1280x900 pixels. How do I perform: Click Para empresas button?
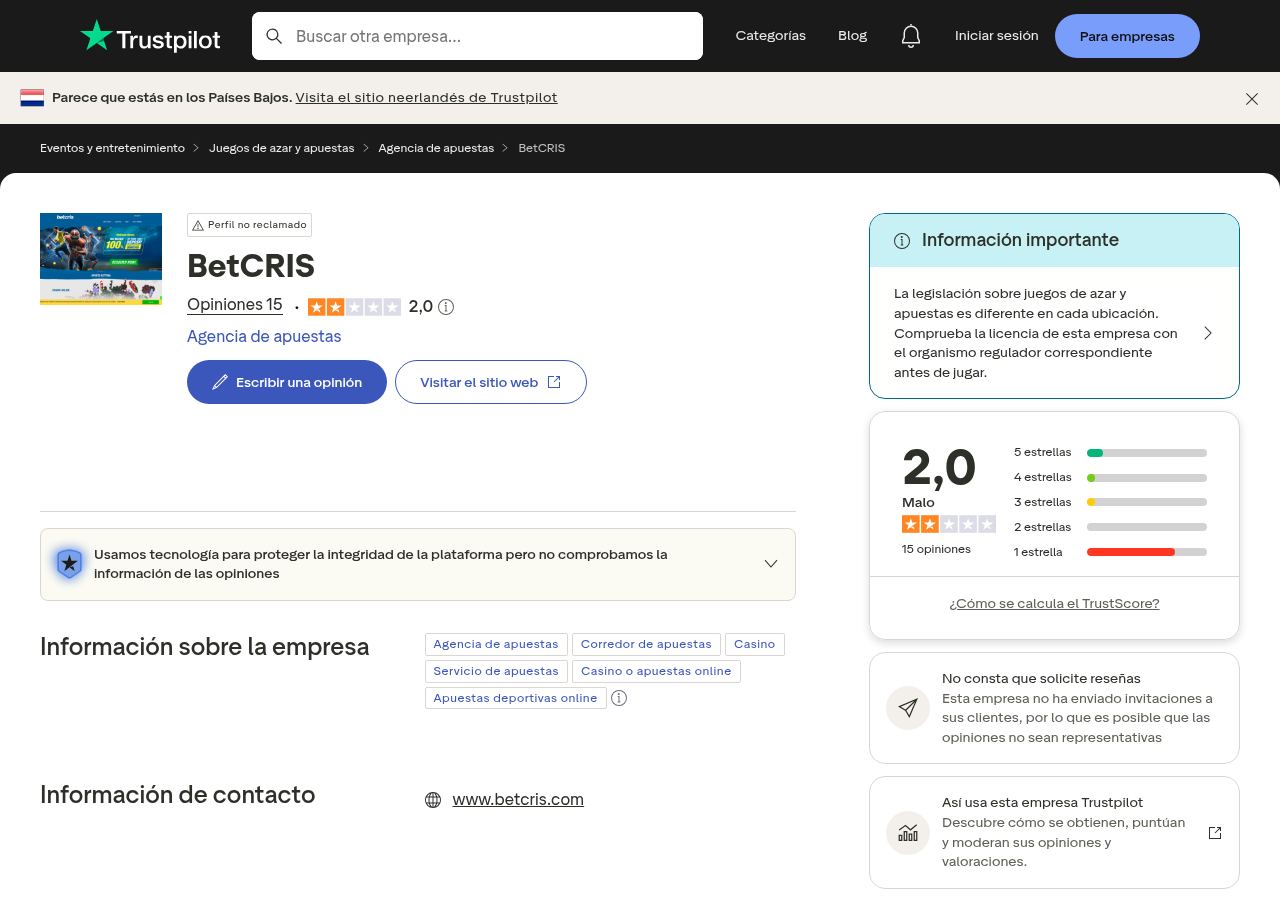[x=1127, y=36]
